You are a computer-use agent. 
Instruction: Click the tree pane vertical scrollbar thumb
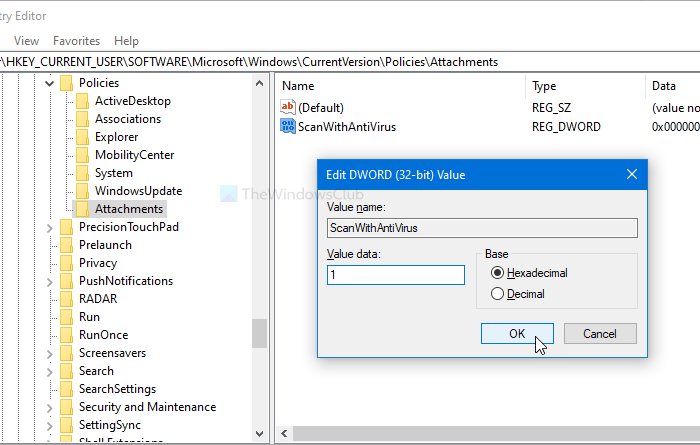(x=260, y=332)
